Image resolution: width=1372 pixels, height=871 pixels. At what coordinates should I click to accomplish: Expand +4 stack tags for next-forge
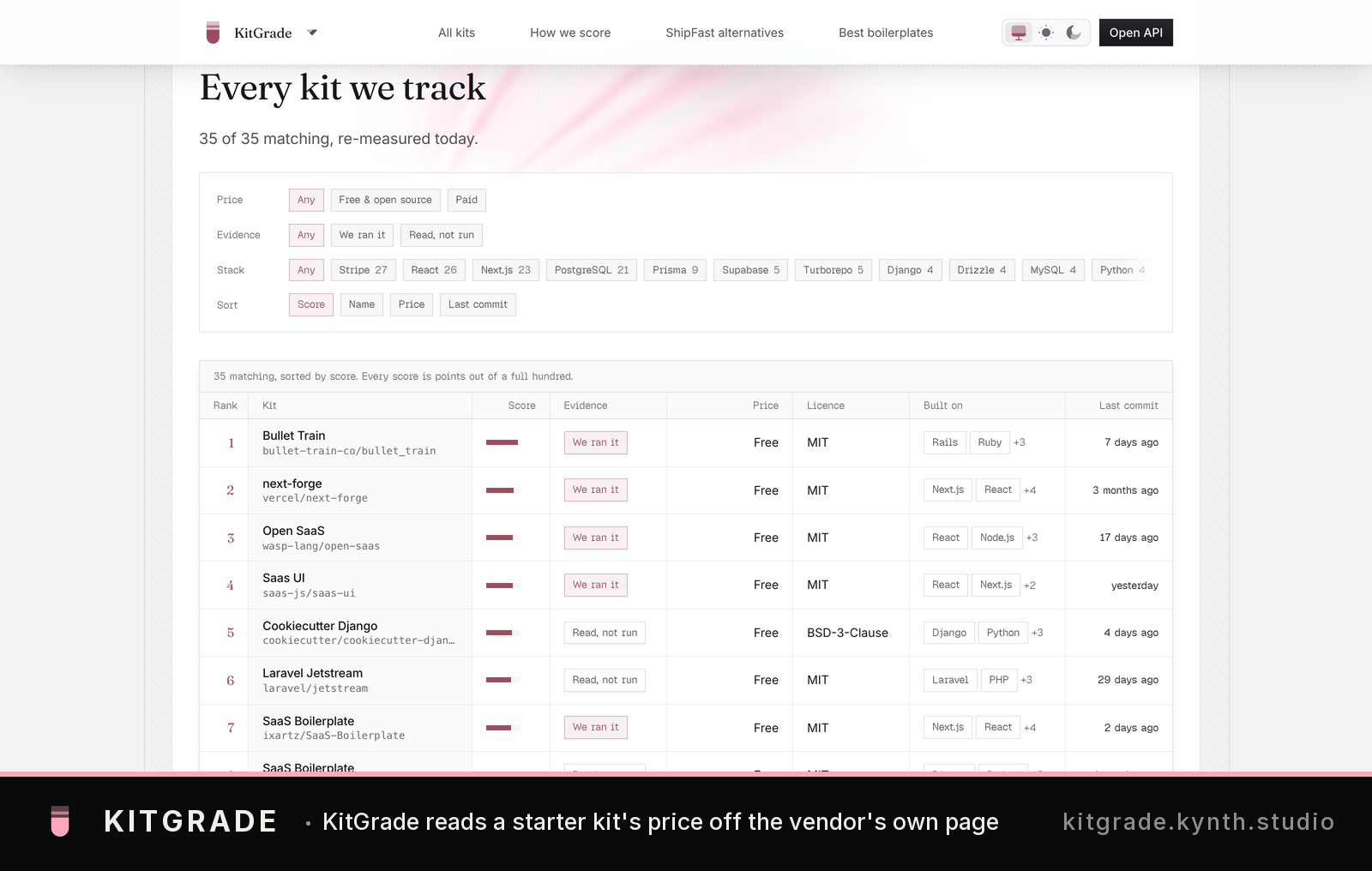[x=1030, y=490]
